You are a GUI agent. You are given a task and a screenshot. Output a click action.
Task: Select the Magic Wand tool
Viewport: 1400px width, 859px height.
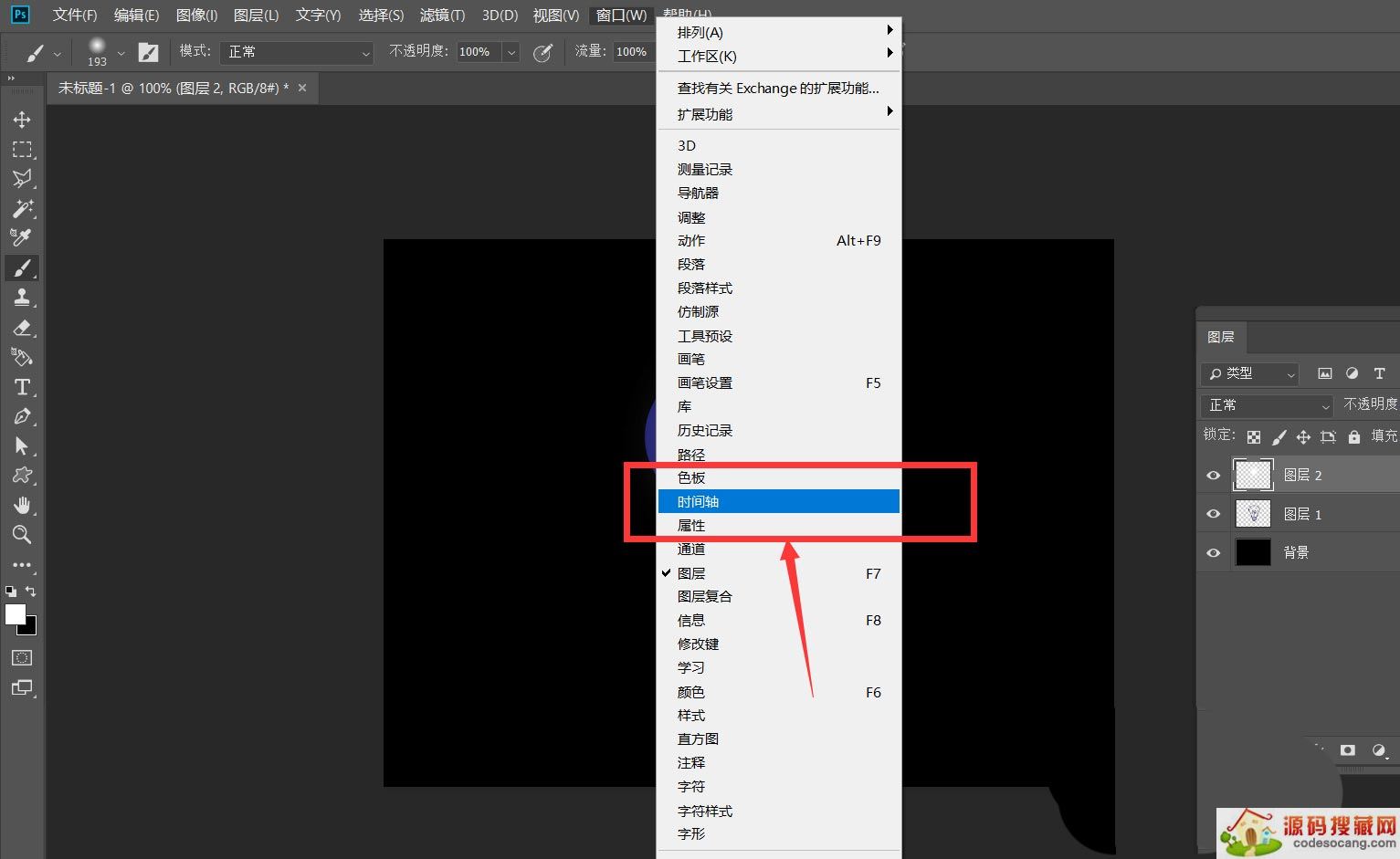pyautogui.click(x=22, y=208)
